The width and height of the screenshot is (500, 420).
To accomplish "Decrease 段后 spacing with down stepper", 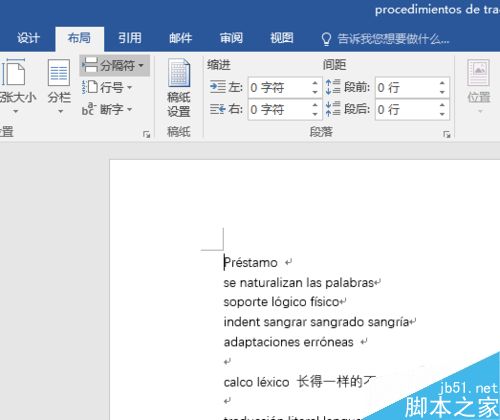I will tap(442, 114).
